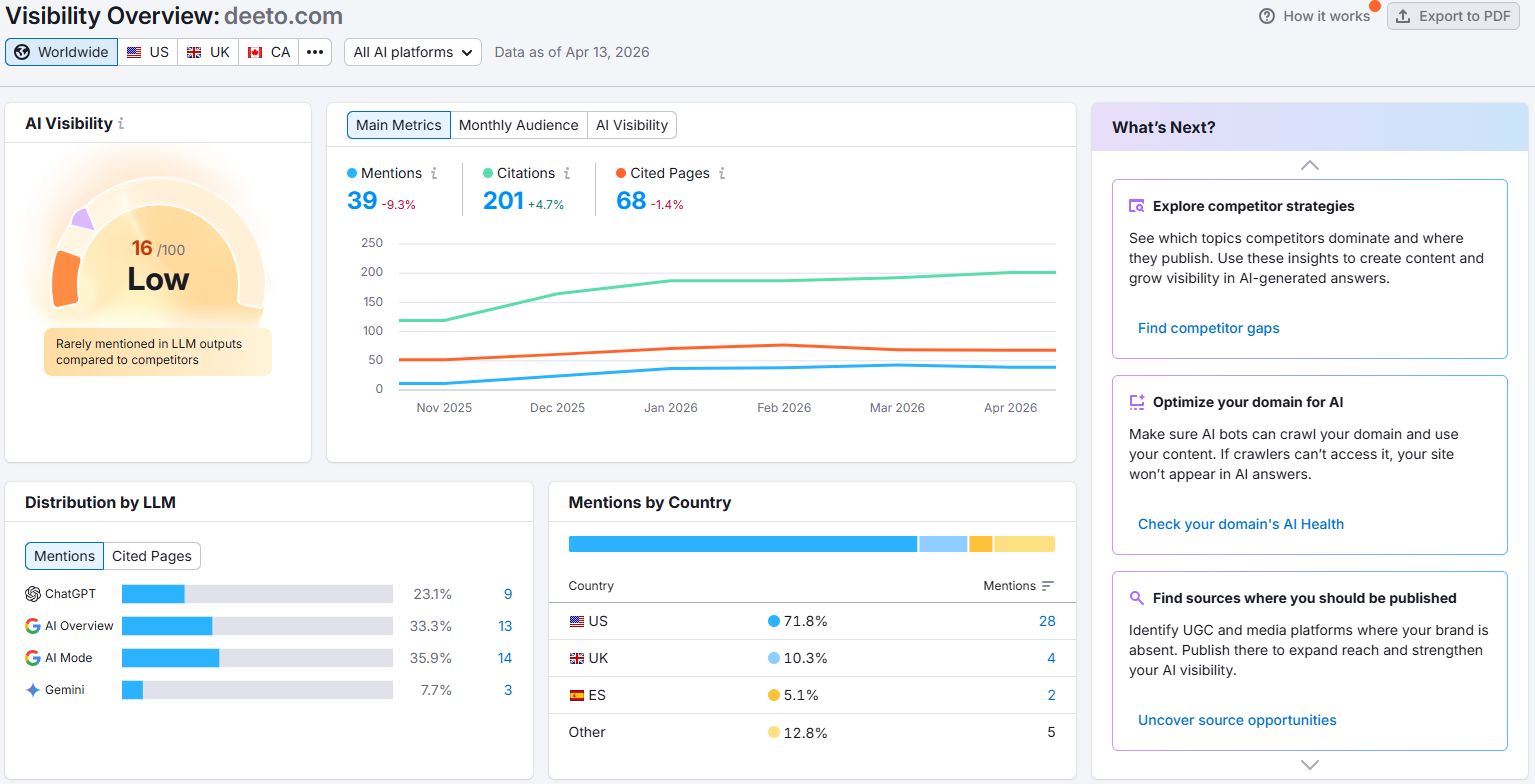1535x784 pixels.
Task: Switch to the Monthly Audience tab
Action: [x=518, y=125]
